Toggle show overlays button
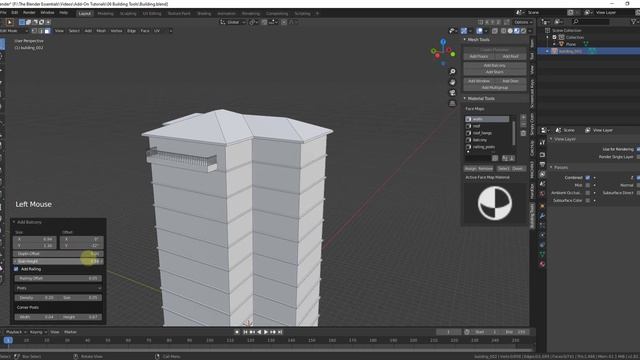The height and width of the screenshot is (360, 640). click(x=480, y=31)
